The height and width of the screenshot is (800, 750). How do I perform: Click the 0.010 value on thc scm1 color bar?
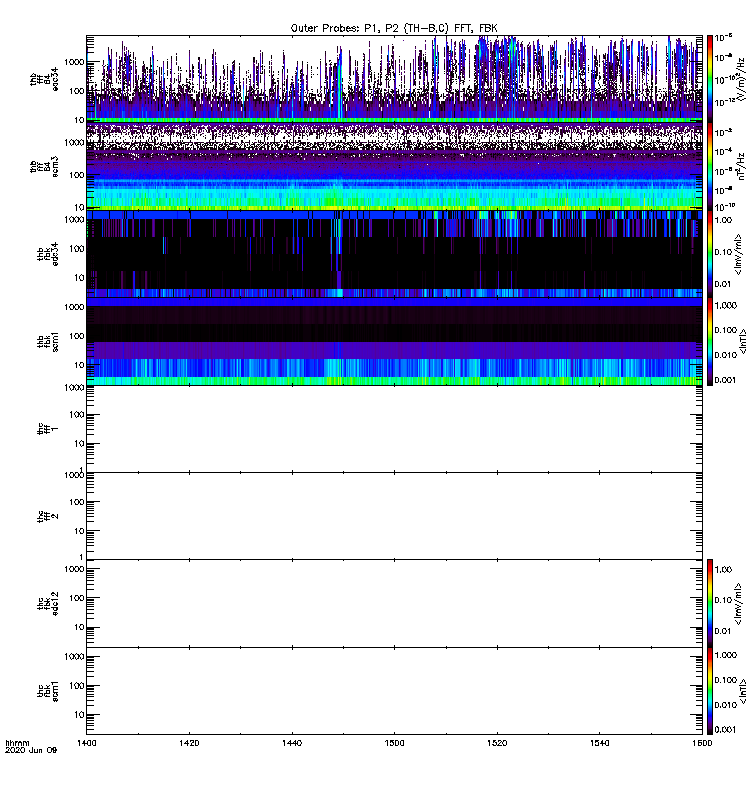coord(726,705)
